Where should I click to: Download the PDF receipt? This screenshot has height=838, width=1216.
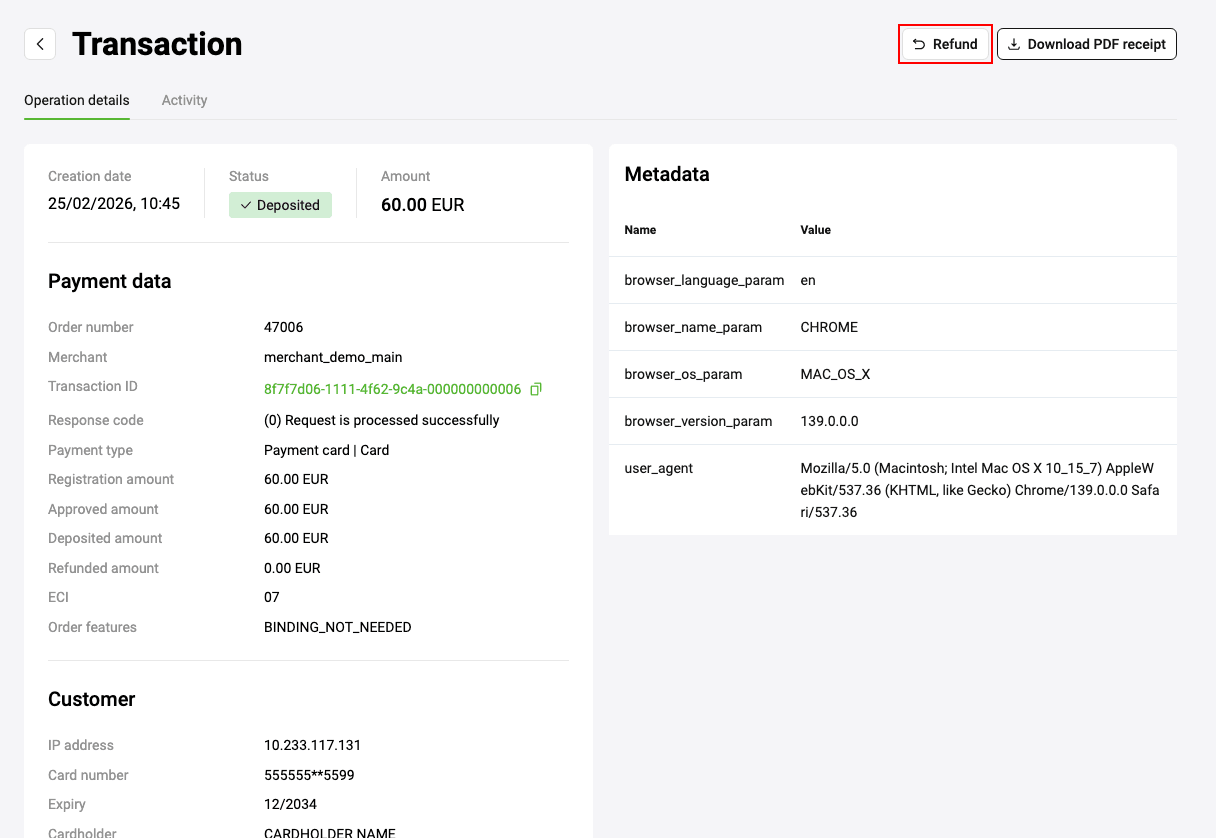pos(1086,44)
